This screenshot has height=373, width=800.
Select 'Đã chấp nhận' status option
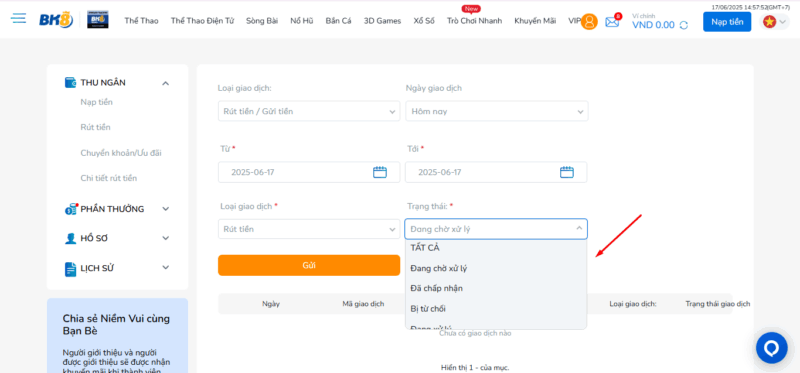(496, 288)
